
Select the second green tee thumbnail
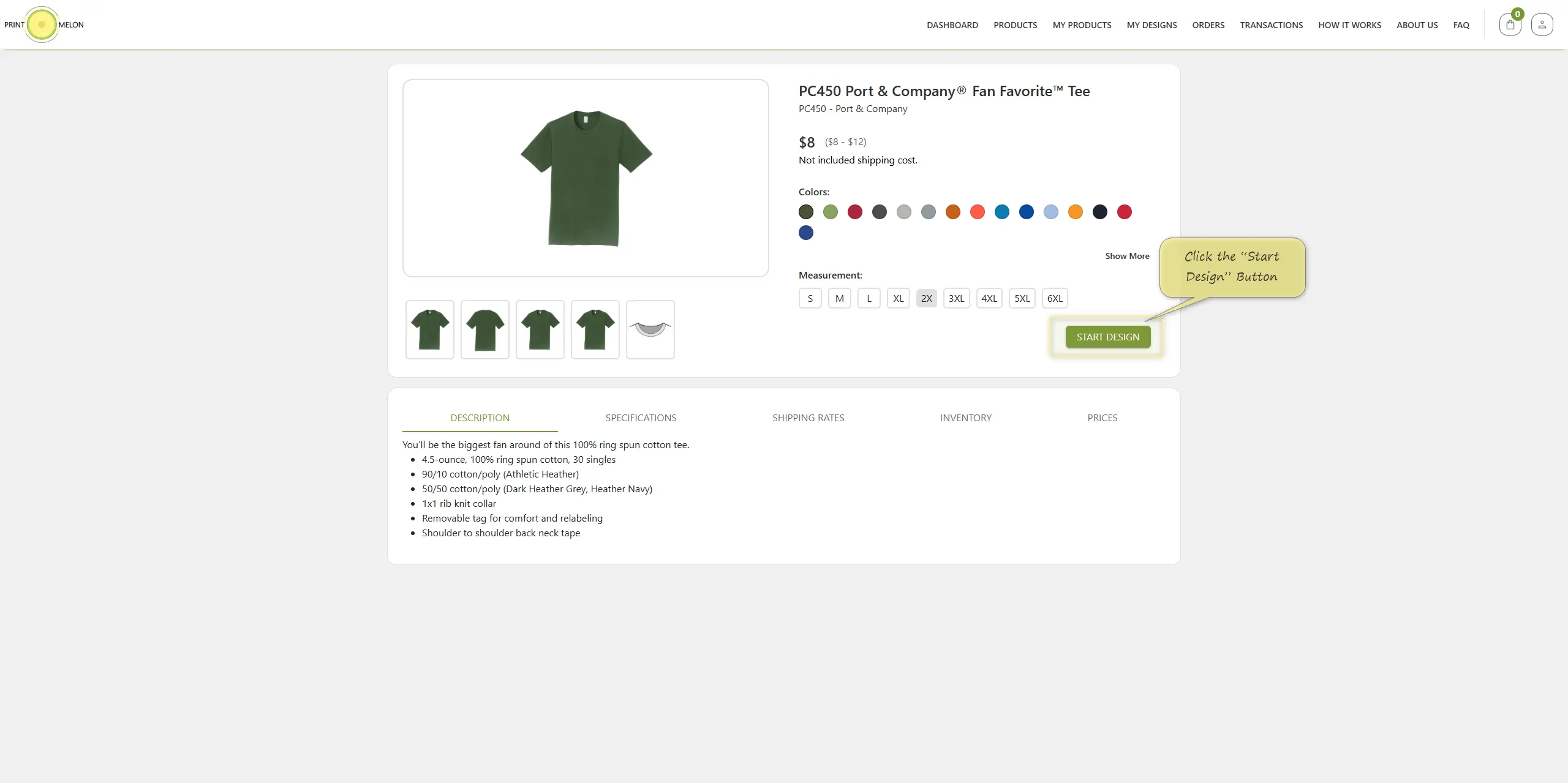tap(484, 329)
